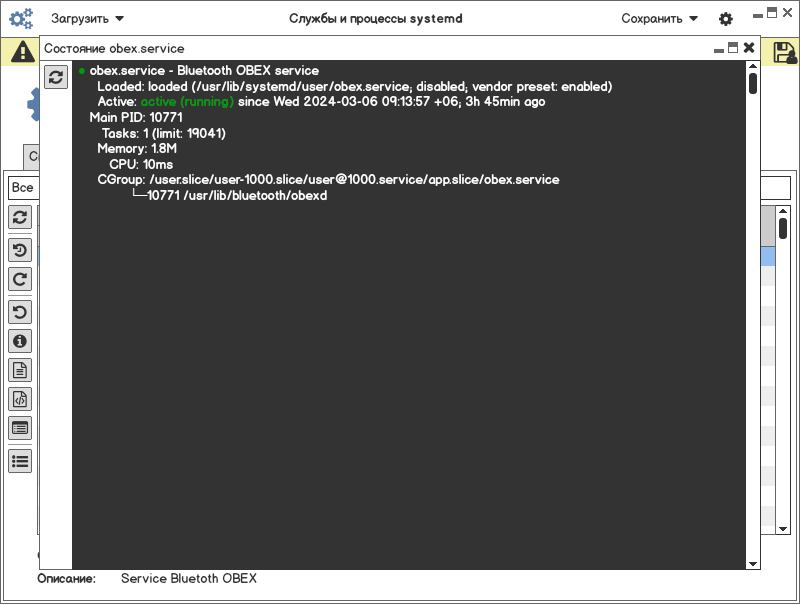This screenshot has height=604, width=800.
Task: Click the Все filter field
Action: pyautogui.click(x=23, y=188)
